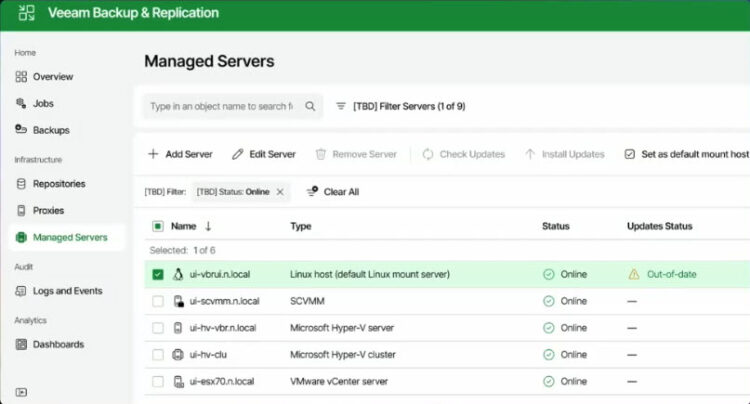Click the Online status icon for ui-hv-clu
Viewport: 750px width, 404px height.
point(548,355)
